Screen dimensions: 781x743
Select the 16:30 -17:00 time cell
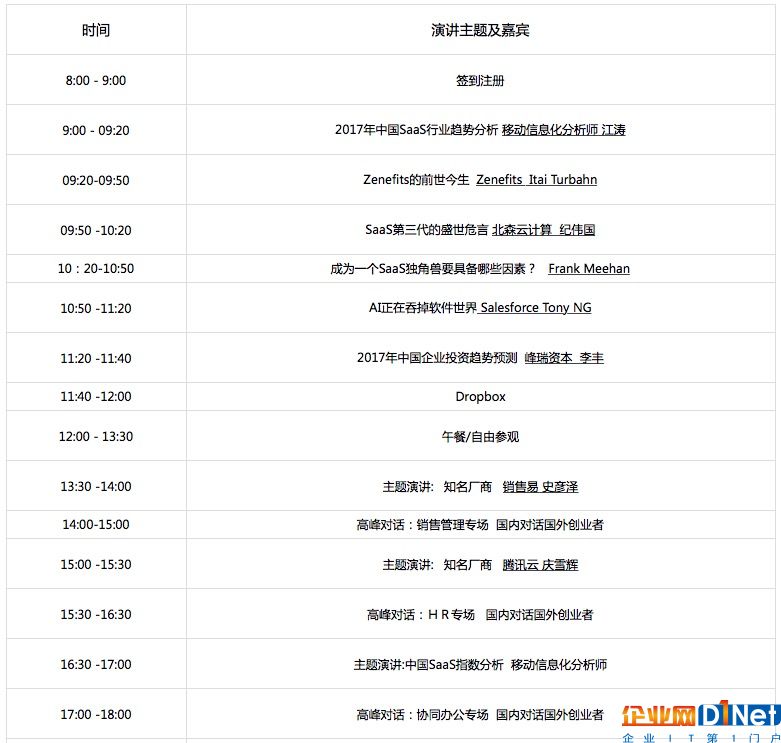[x=96, y=664]
